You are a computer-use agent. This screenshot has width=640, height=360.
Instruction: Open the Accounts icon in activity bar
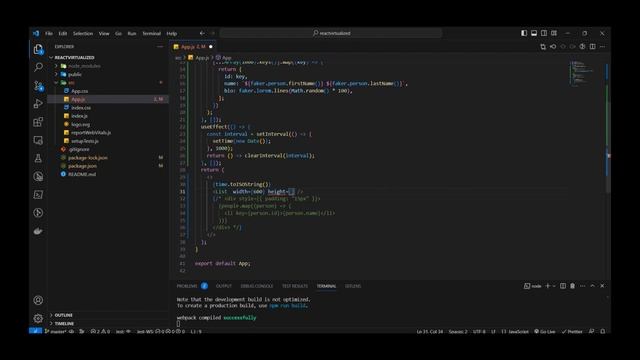coord(38,300)
